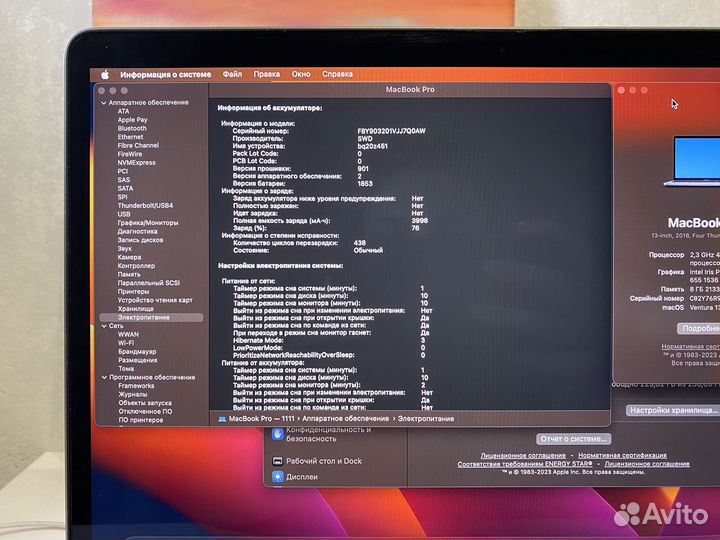The width and height of the screenshot is (720, 540).
Task: Open the Справка menu
Action: [338, 74]
